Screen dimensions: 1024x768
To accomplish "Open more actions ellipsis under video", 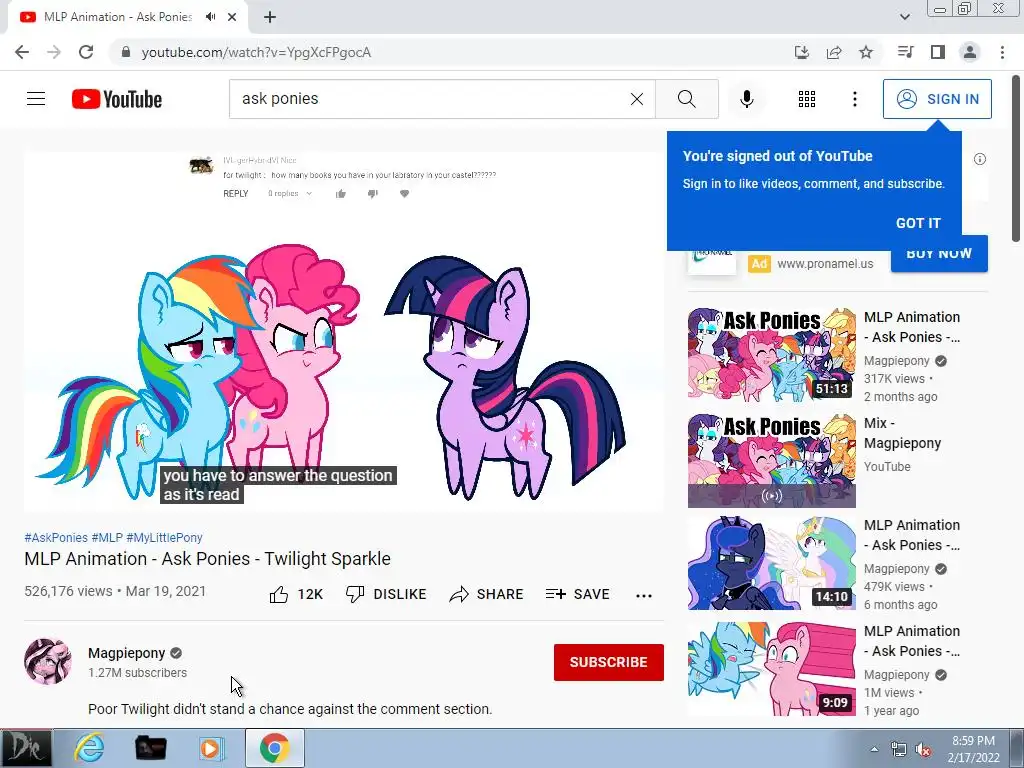I will pos(643,596).
